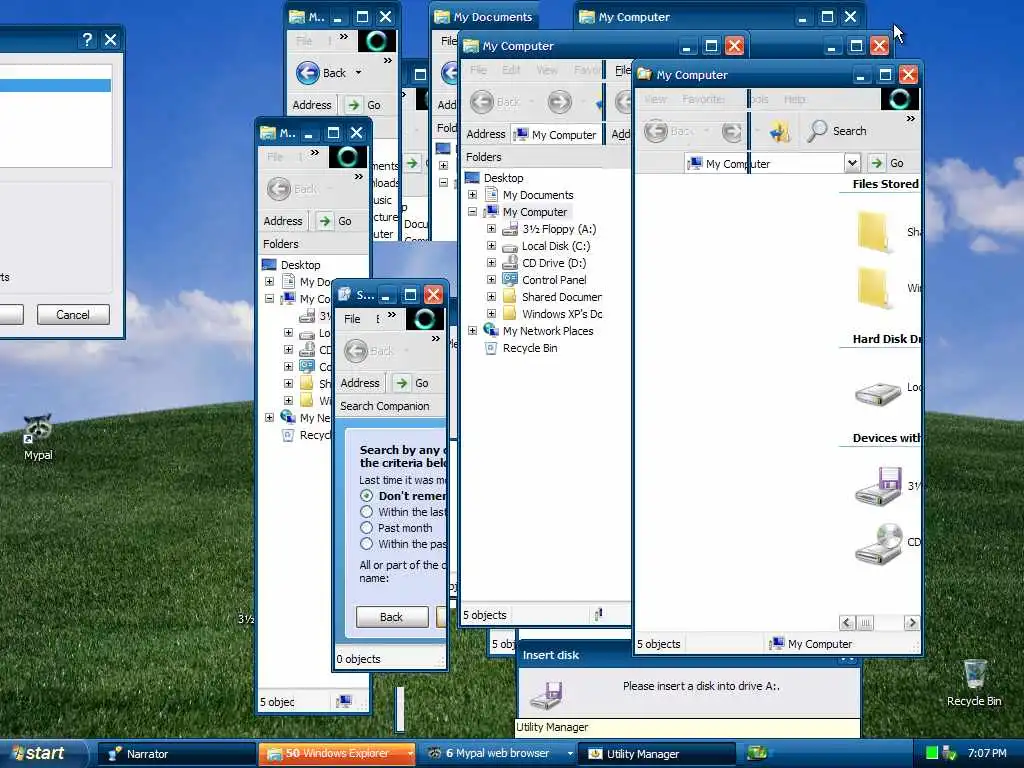This screenshot has width=1024, height=768.
Task: Switch to Utility Manager taskbar button
Action: tap(658, 754)
